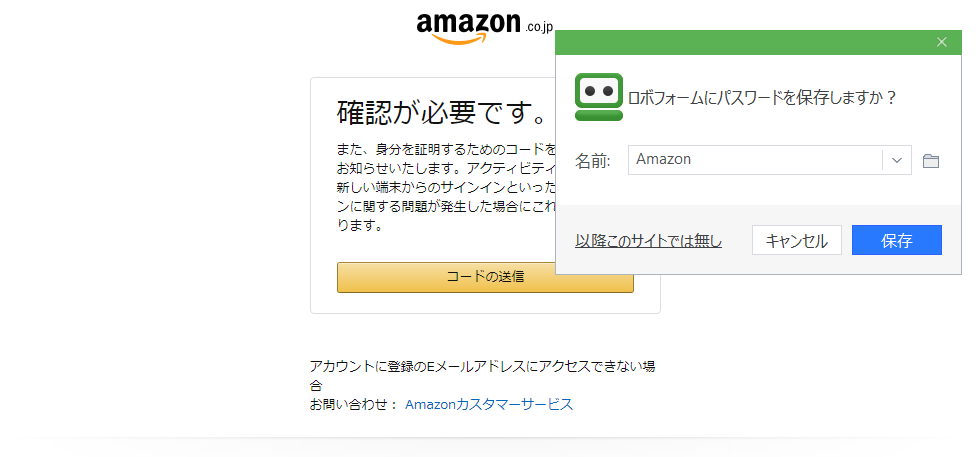This screenshot has height=457, width=979.
Task: Choose 以降このサイトでは無し link
Action: (648, 241)
